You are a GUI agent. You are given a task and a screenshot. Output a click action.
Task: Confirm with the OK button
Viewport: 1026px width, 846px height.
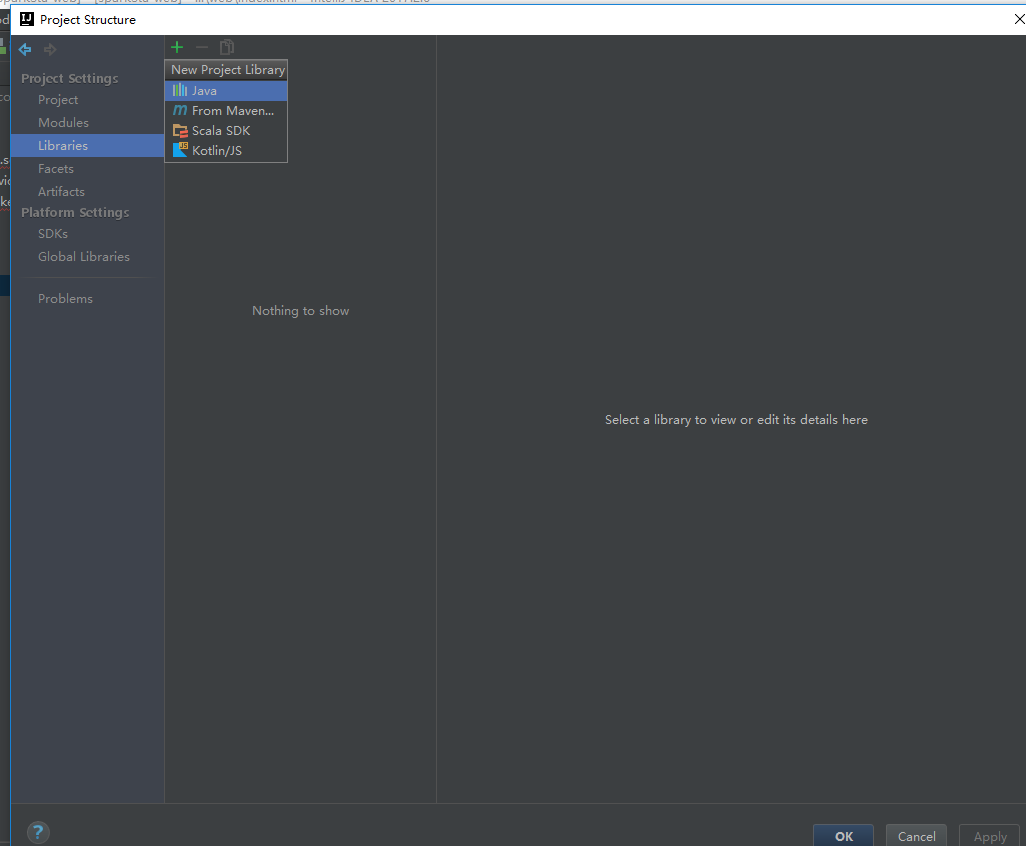click(843, 836)
